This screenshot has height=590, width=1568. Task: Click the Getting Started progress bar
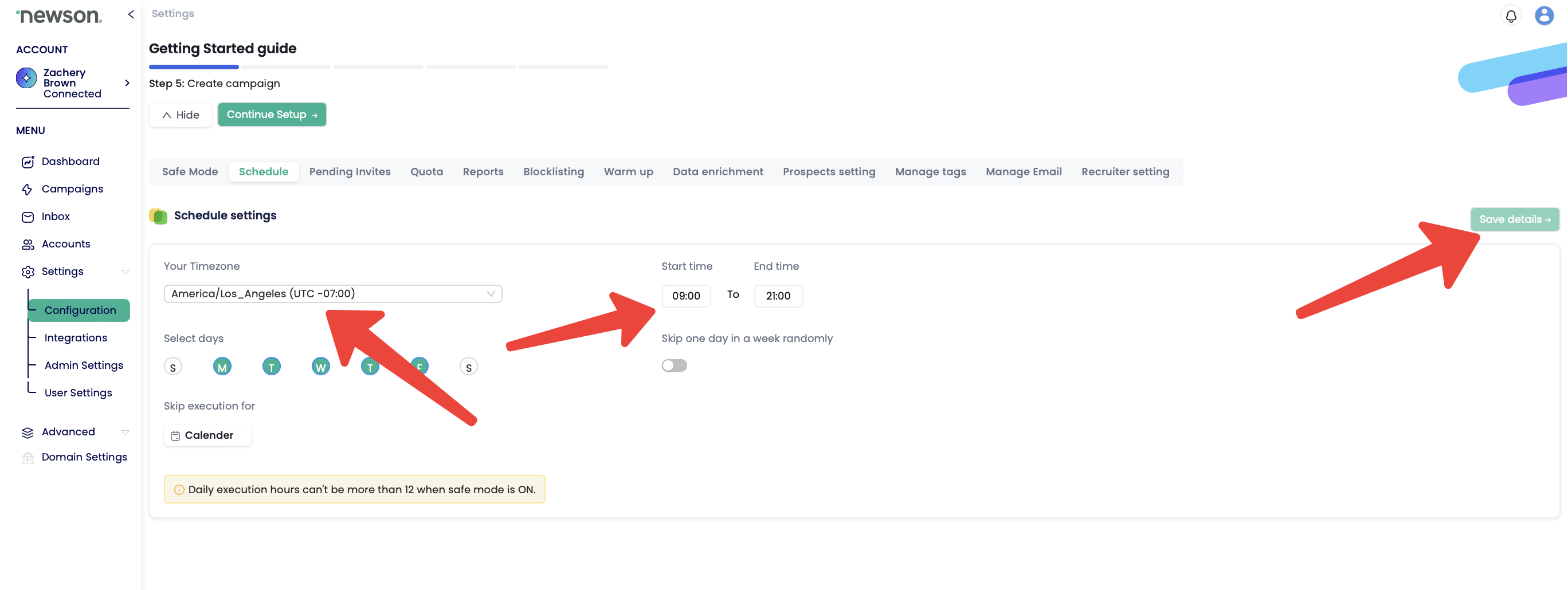pos(378,67)
